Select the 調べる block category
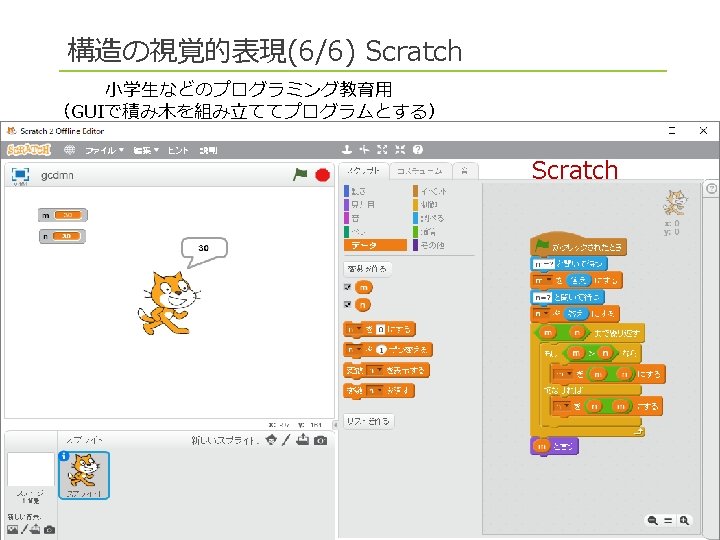The image size is (720, 540). tap(428, 218)
